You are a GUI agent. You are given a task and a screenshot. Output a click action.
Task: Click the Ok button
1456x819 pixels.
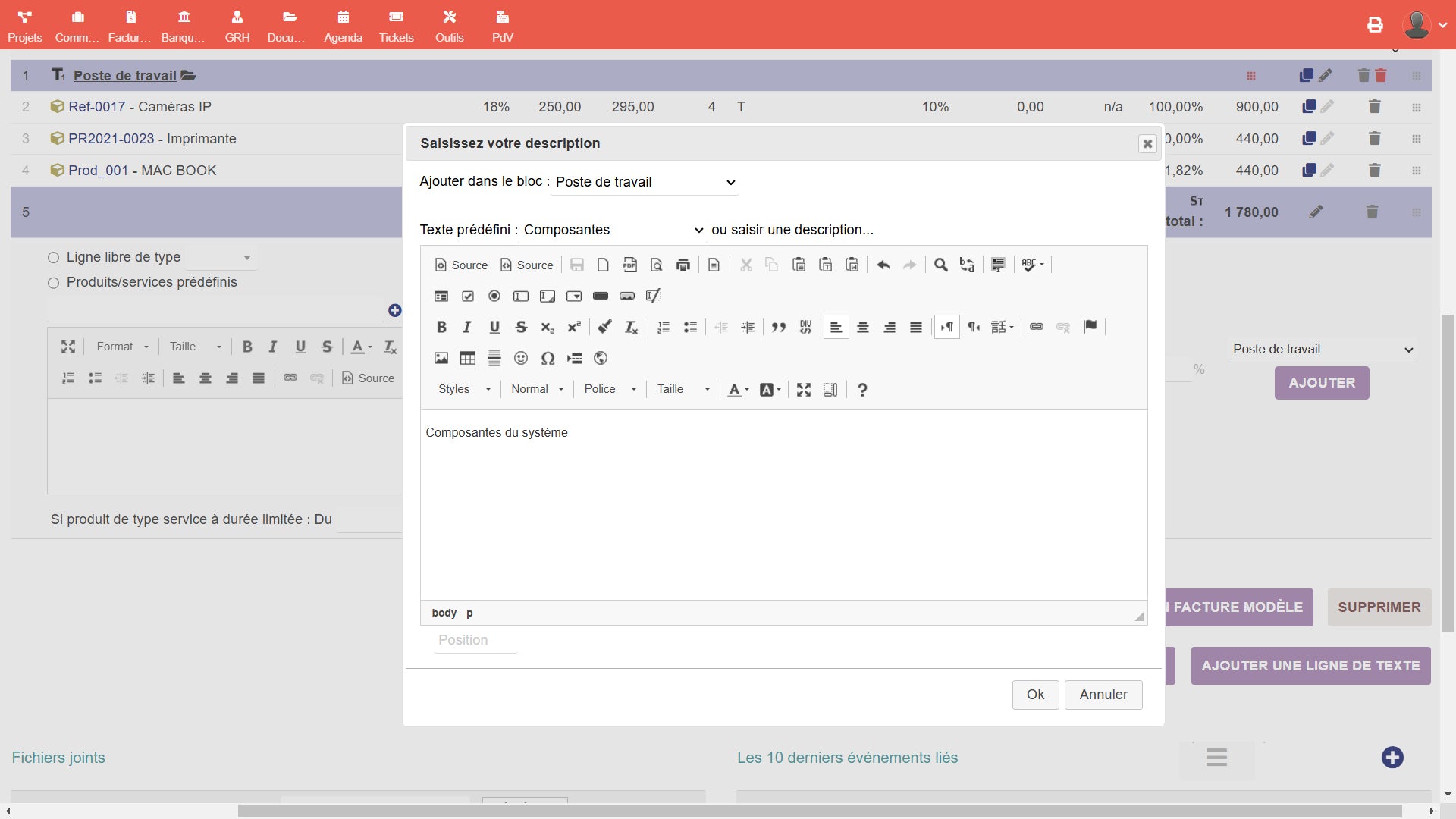tap(1035, 695)
